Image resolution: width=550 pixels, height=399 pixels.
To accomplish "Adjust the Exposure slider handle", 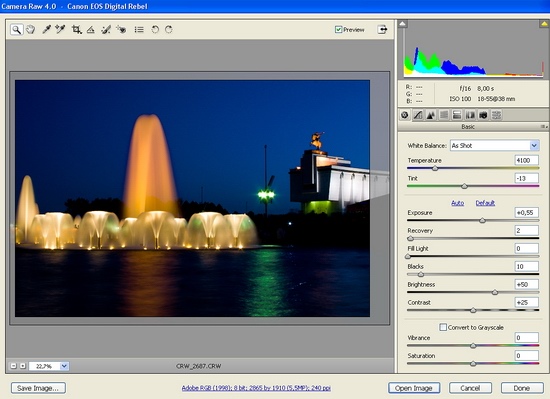I will tap(482, 221).
